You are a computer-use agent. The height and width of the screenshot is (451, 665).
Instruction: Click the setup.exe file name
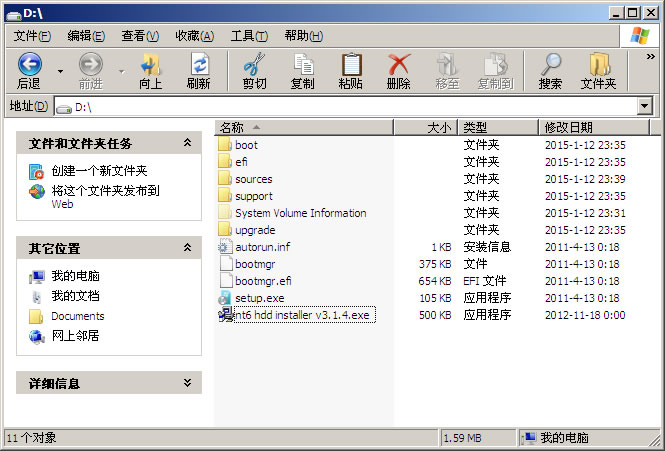[x=260, y=298]
